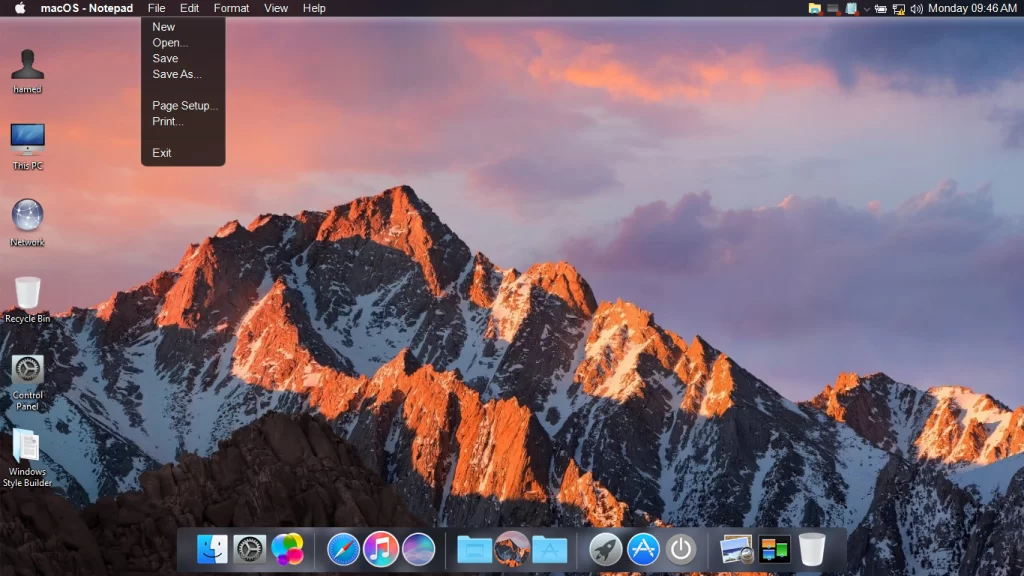Viewport: 1024px width, 576px height.
Task: Click the Monday 09:46 AM clock
Action: (972, 8)
